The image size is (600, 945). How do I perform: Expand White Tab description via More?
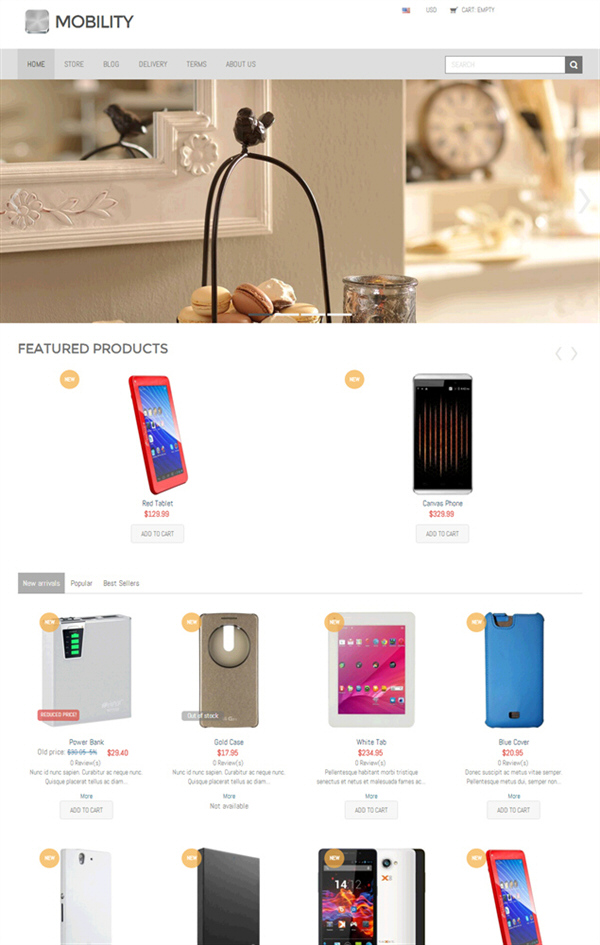coord(371,796)
